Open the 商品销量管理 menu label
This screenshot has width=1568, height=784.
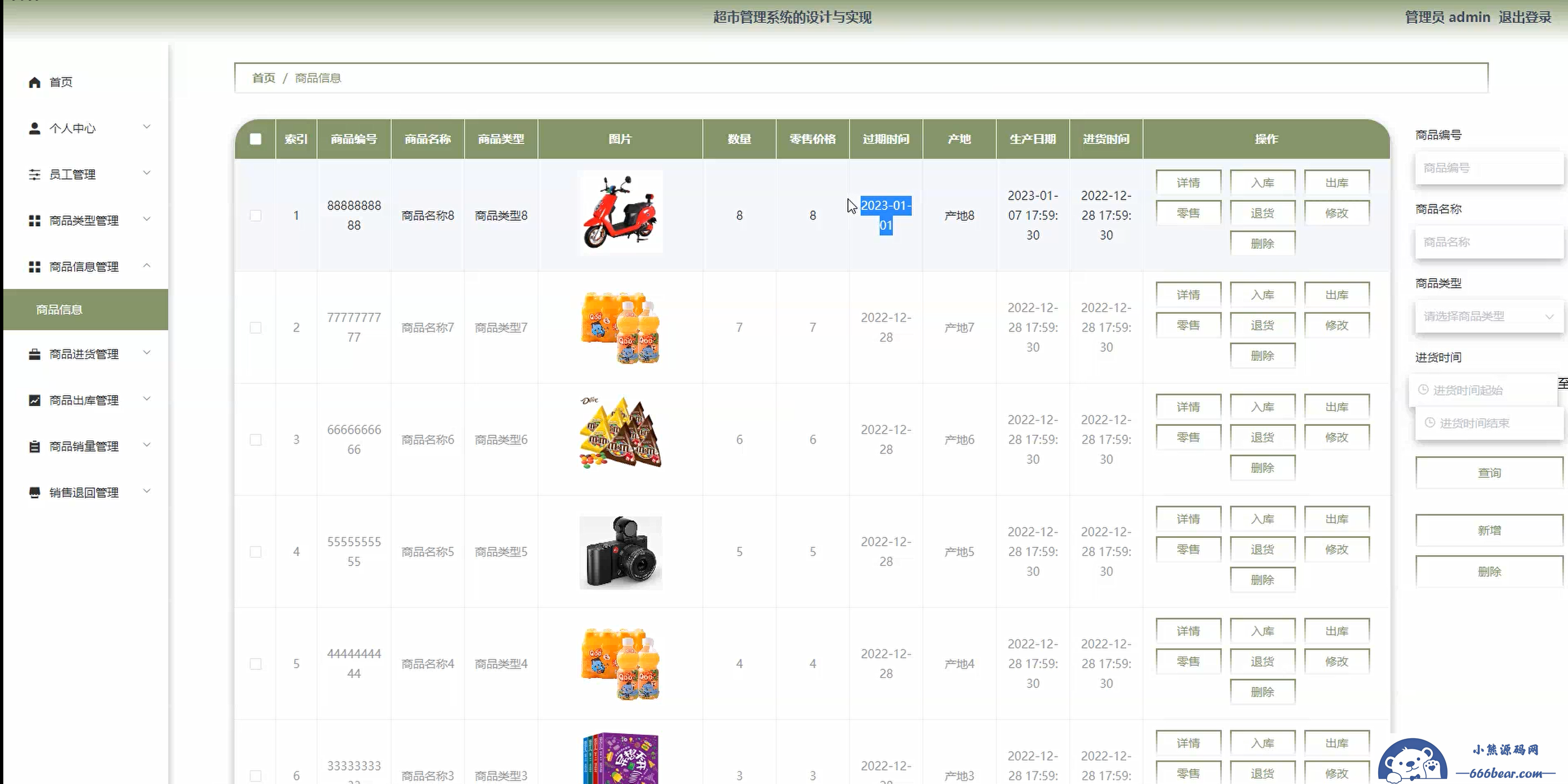click(x=84, y=447)
